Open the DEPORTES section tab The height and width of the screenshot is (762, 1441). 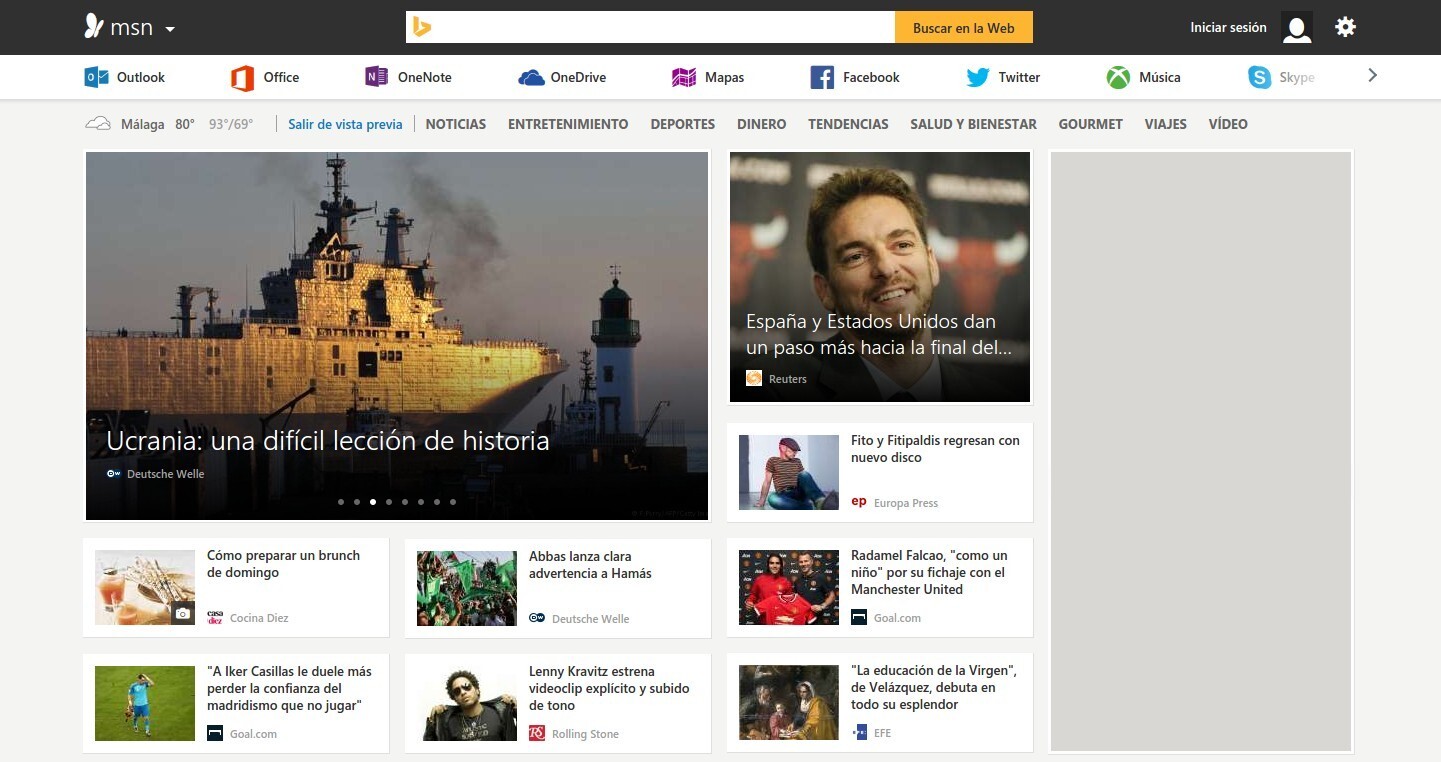pos(682,124)
